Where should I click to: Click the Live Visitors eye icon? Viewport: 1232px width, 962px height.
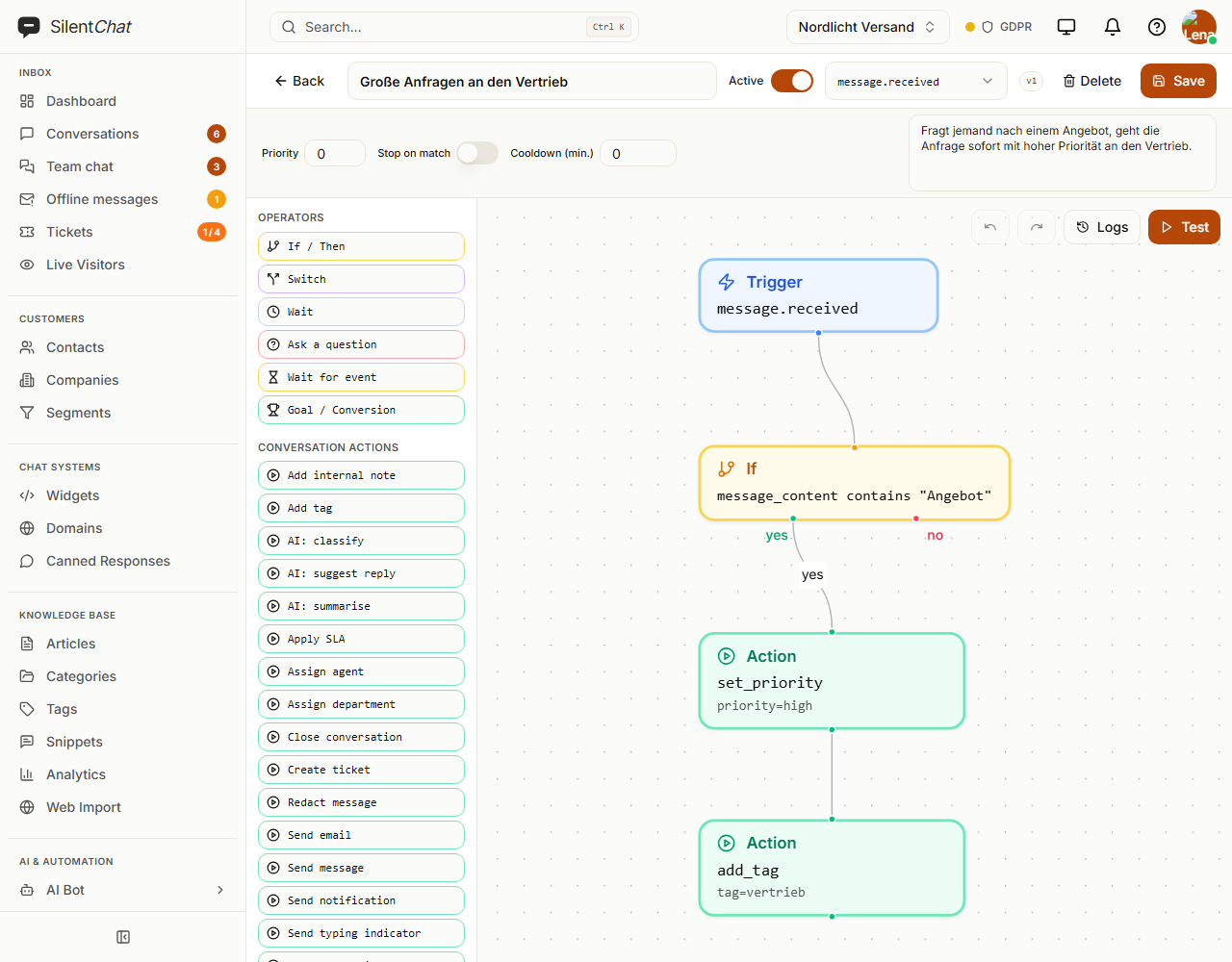27,265
